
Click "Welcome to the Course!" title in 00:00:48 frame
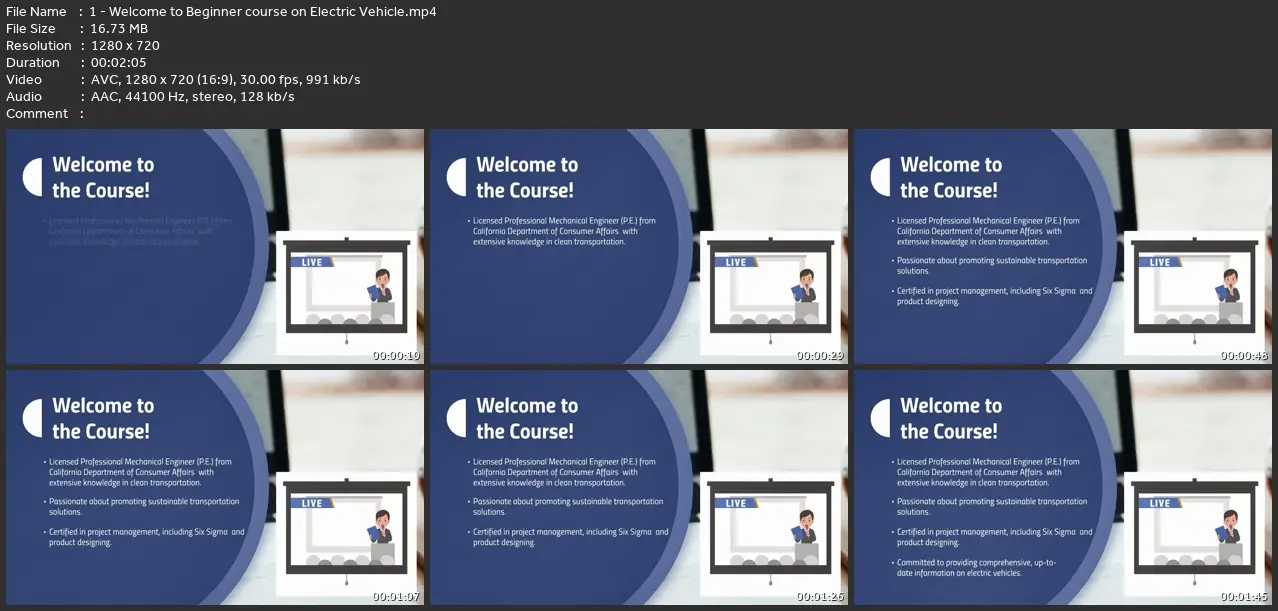[951, 177]
